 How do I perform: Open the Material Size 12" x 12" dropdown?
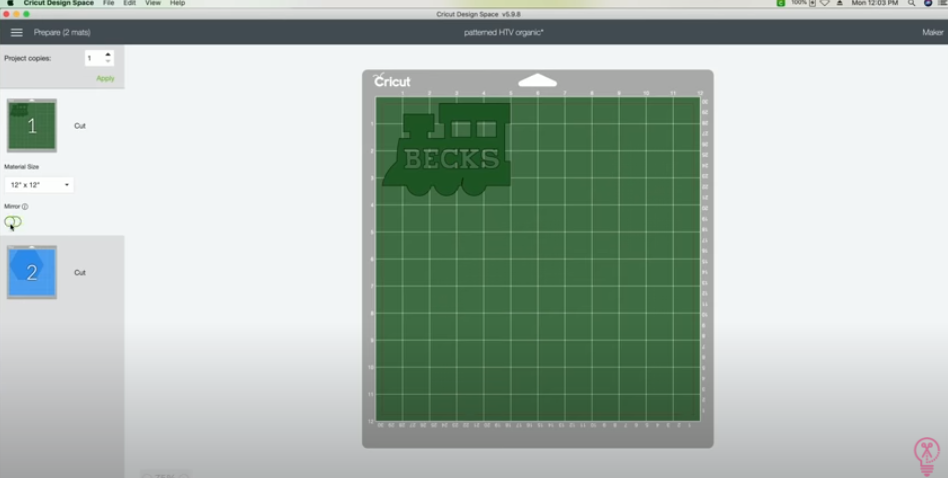(39, 185)
